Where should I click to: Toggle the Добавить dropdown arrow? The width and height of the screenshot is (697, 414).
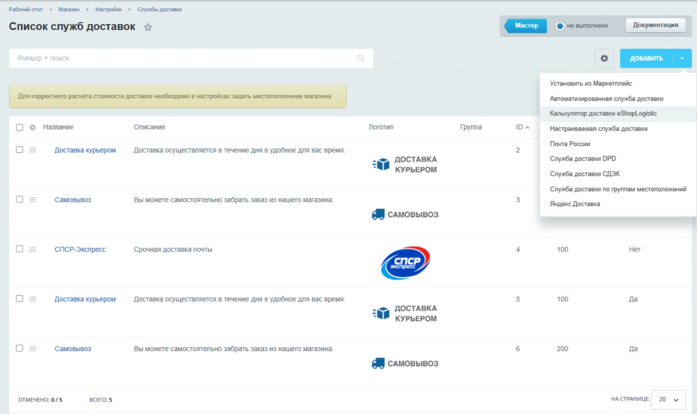coord(682,58)
